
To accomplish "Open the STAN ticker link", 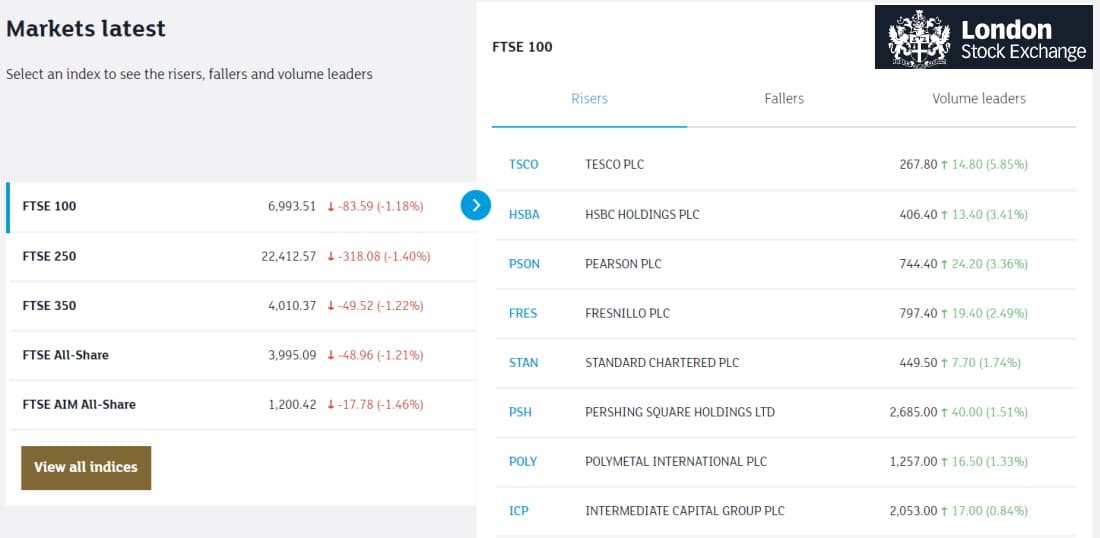I will pos(523,363).
